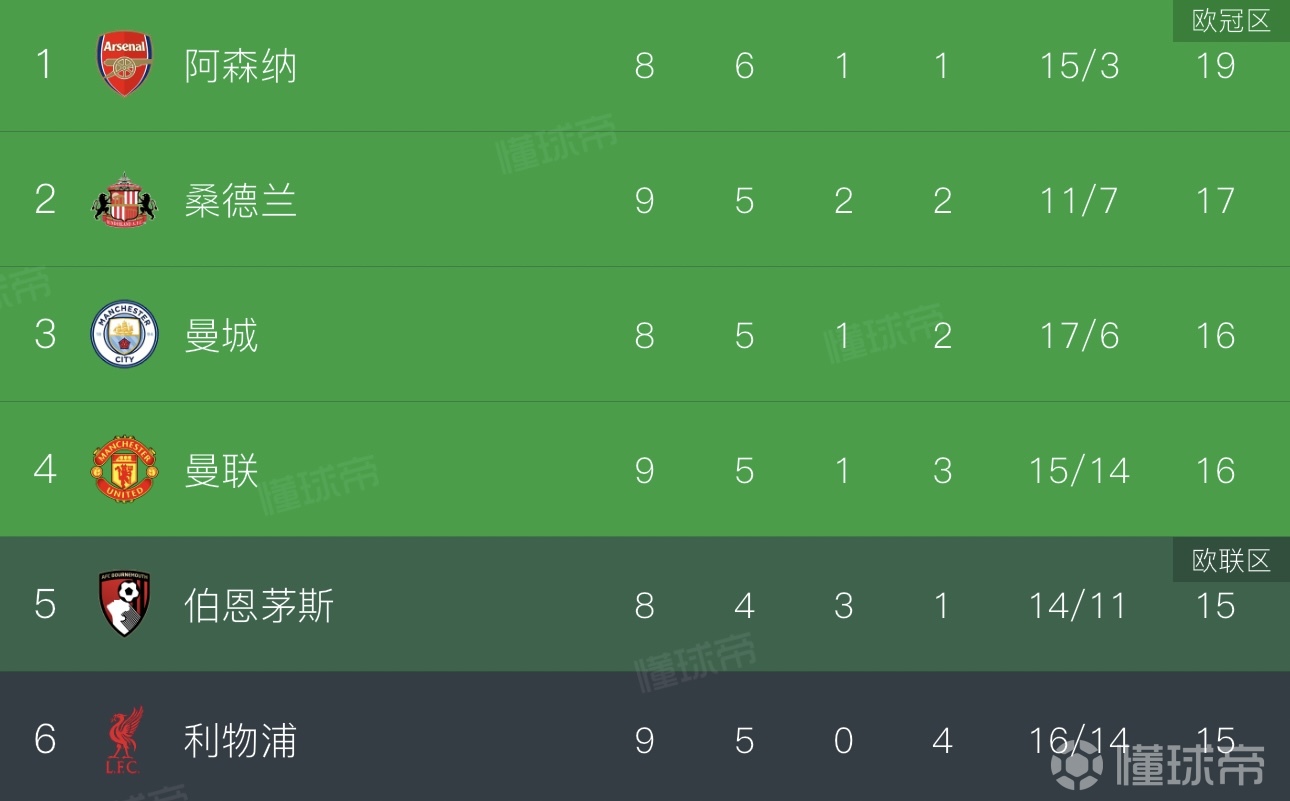Click the Manchester United club crest
This screenshot has height=801, width=1290.
[x=124, y=470]
